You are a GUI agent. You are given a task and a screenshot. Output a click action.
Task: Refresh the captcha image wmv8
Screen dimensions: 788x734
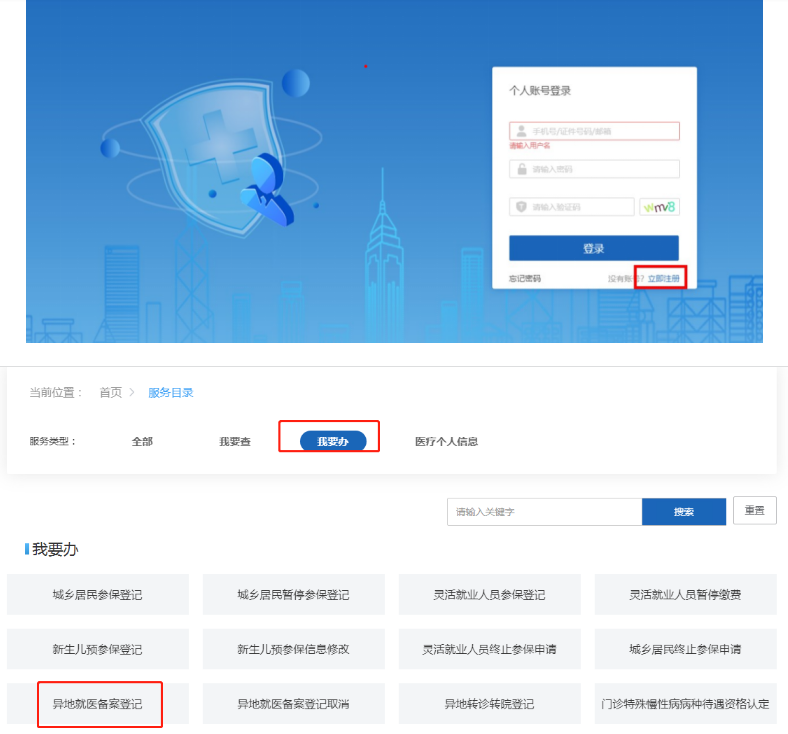pyautogui.click(x=659, y=206)
